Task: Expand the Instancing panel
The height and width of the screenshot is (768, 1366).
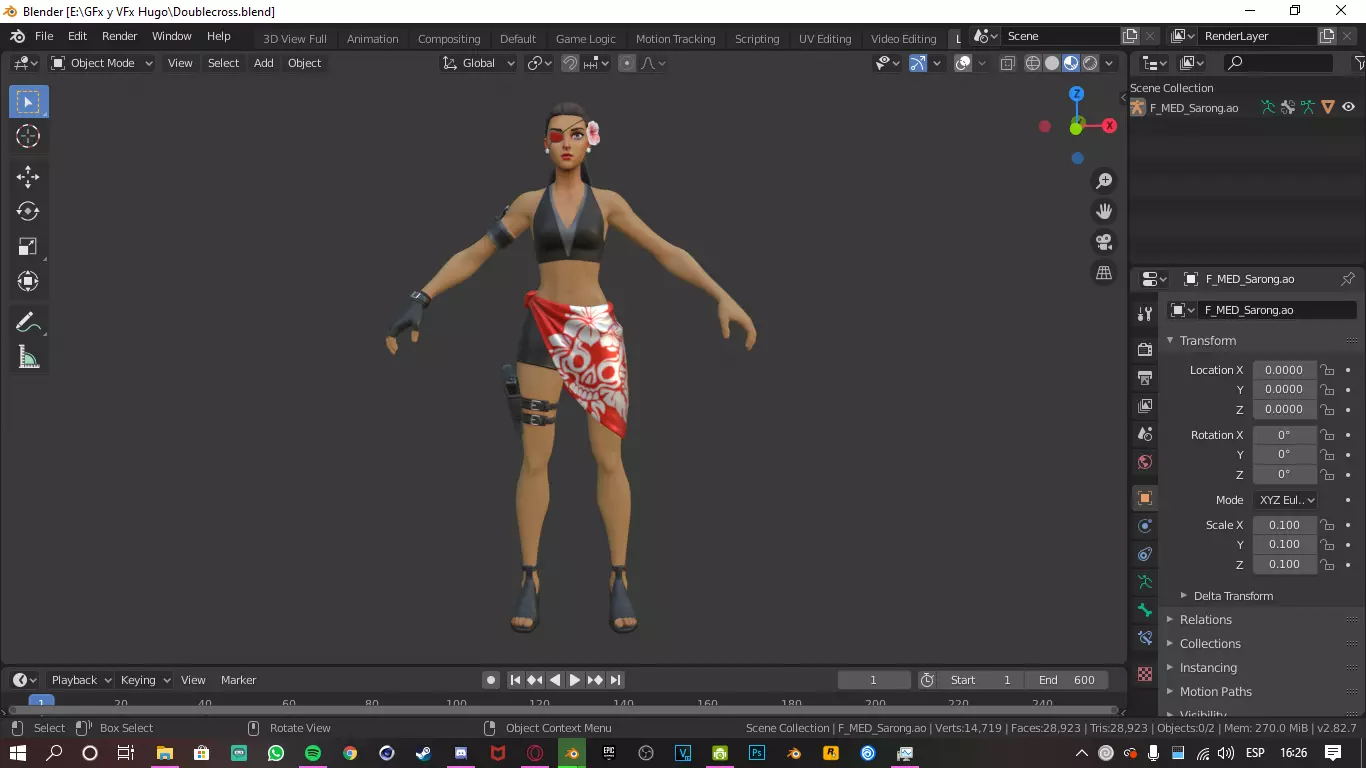Action: (x=1208, y=668)
